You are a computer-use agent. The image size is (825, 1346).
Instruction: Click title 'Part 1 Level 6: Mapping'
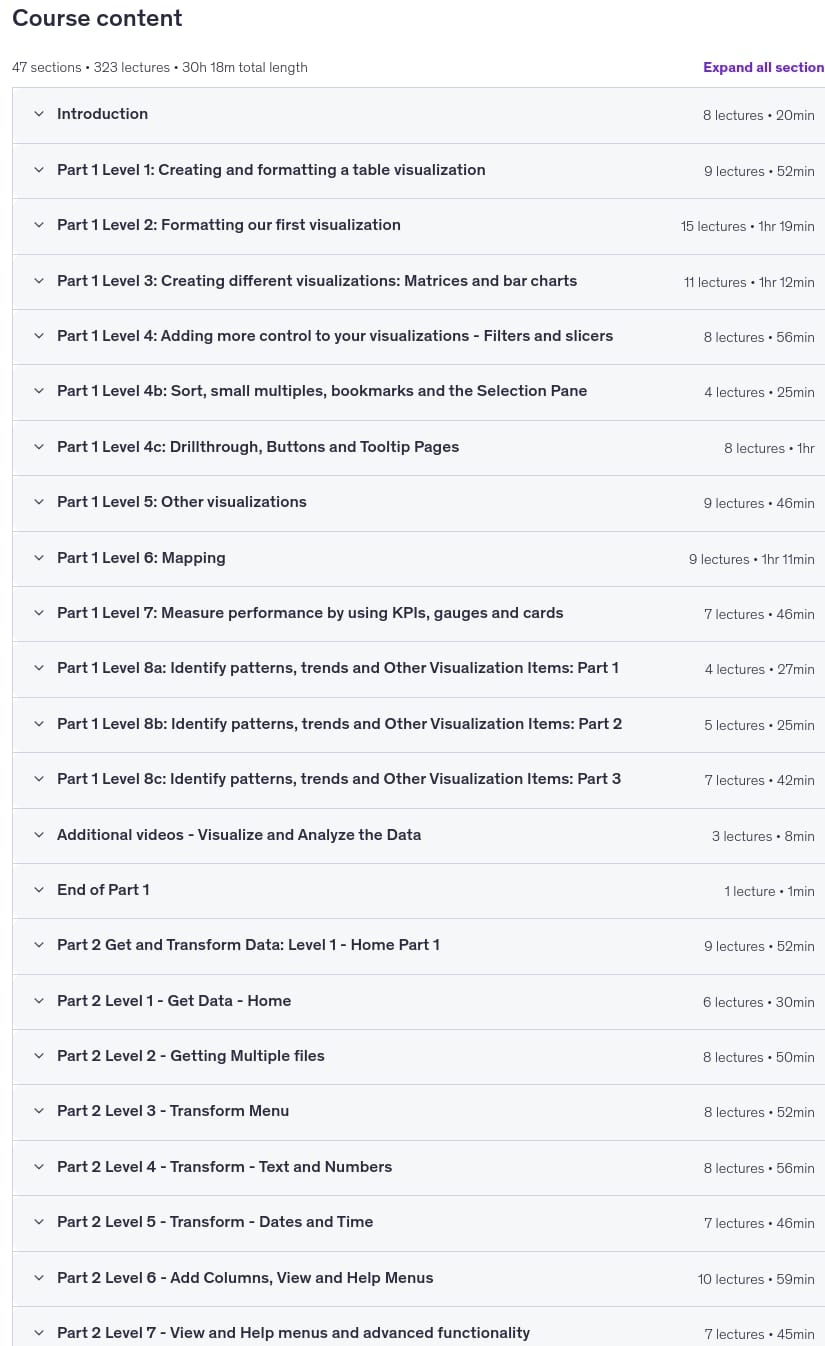coord(141,558)
